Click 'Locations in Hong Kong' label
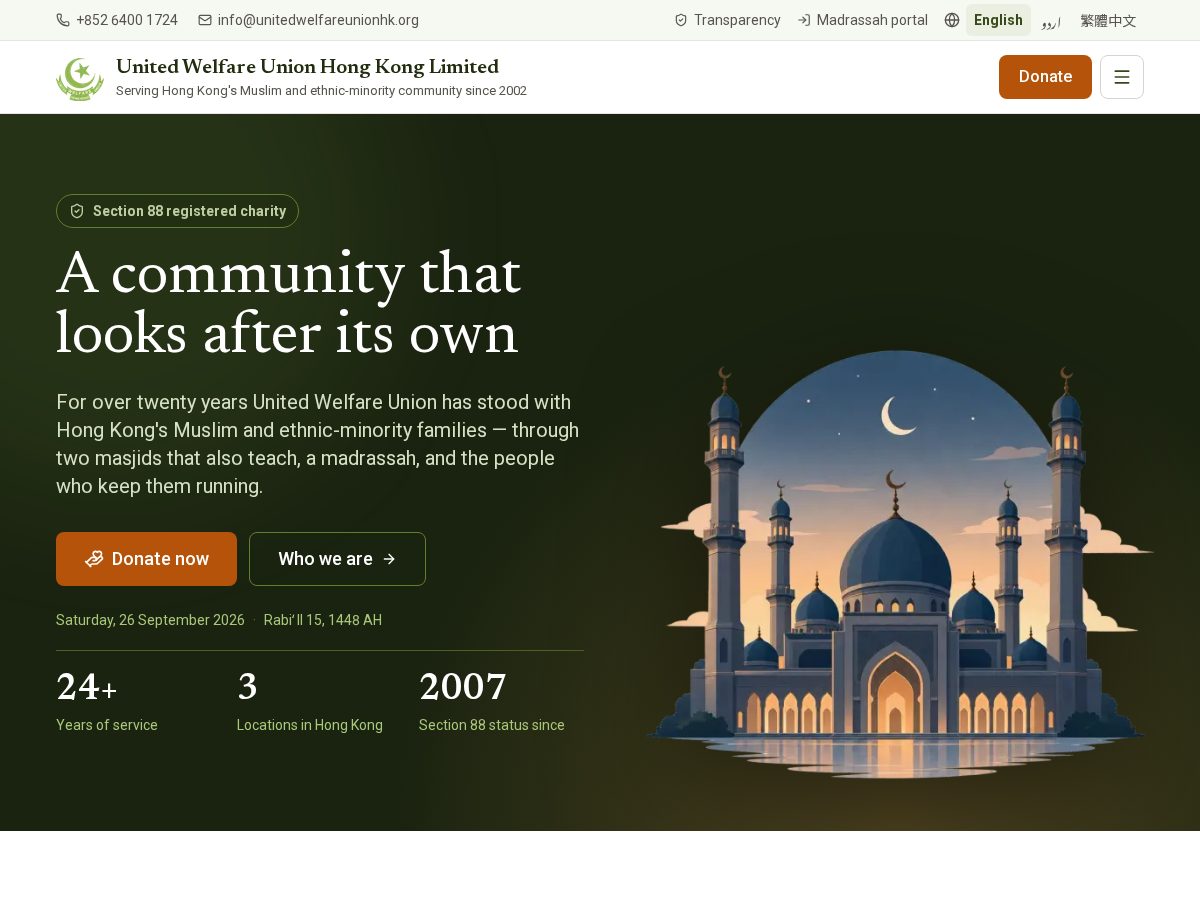 tap(310, 725)
